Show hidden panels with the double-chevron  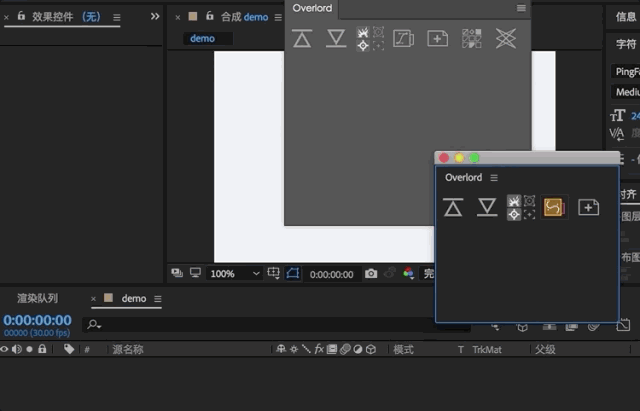pos(155,16)
